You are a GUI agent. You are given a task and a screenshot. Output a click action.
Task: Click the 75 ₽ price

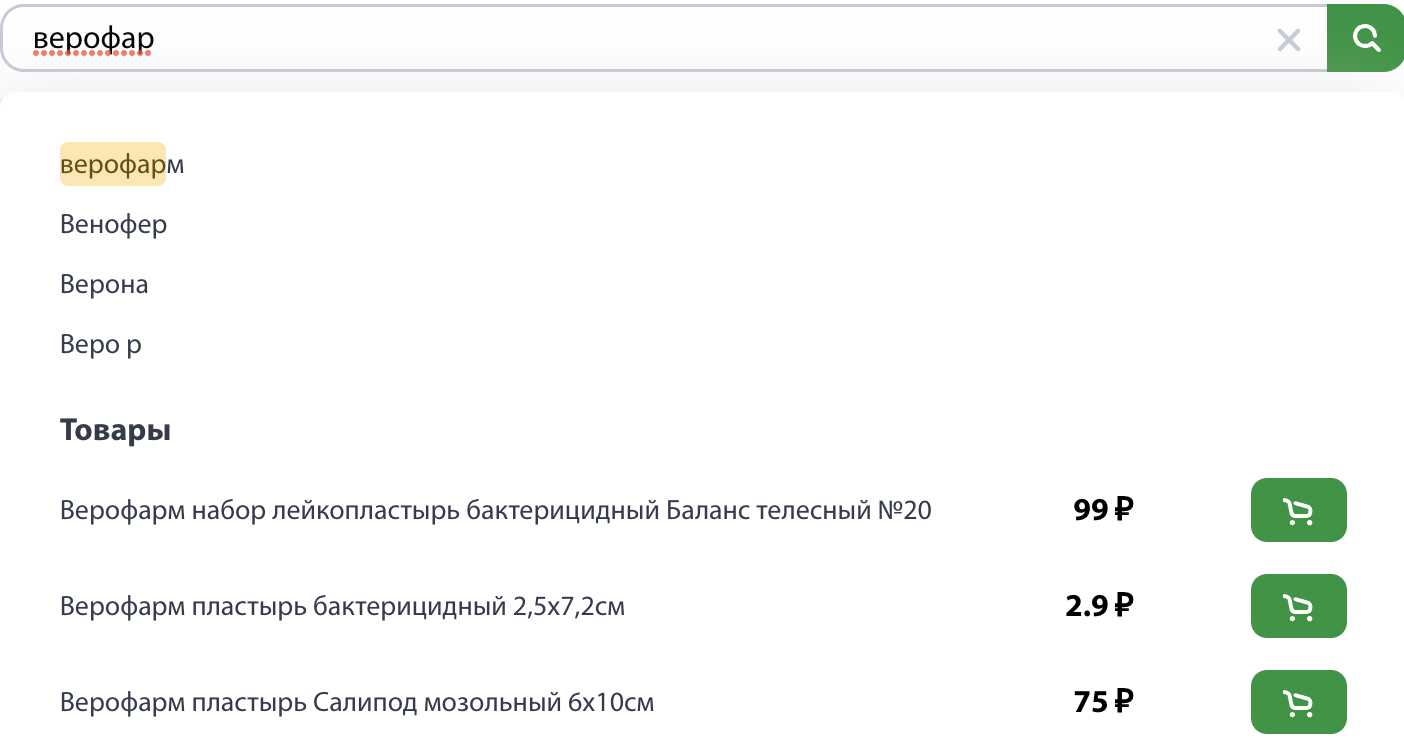click(x=1103, y=702)
